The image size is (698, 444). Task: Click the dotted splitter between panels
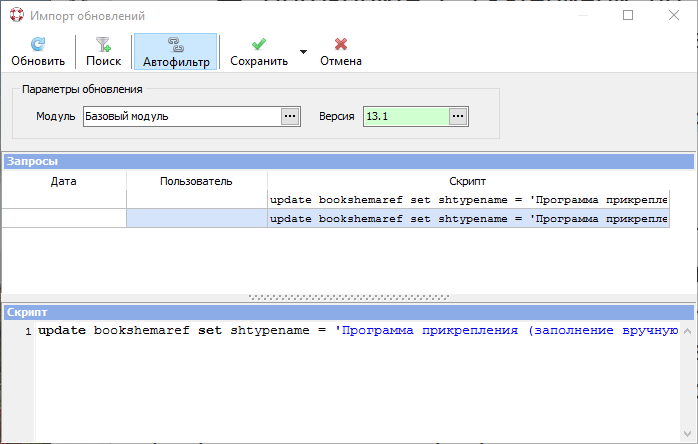[x=349, y=297]
